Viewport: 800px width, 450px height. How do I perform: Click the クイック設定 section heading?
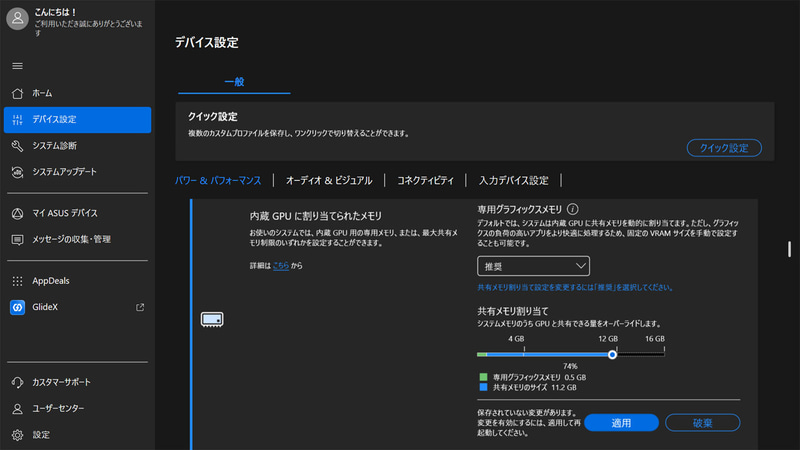pyautogui.click(x=213, y=117)
